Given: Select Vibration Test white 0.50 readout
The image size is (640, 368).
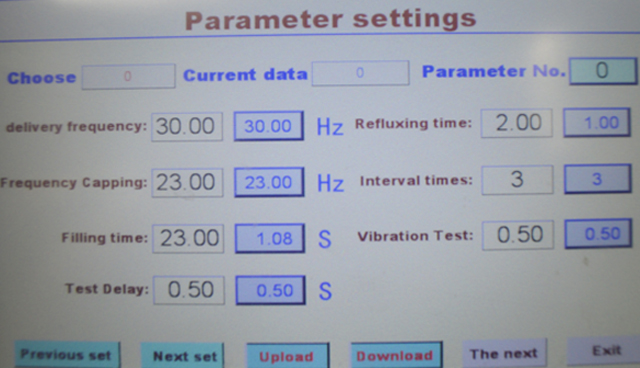Looking at the screenshot, I should tap(518, 235).
